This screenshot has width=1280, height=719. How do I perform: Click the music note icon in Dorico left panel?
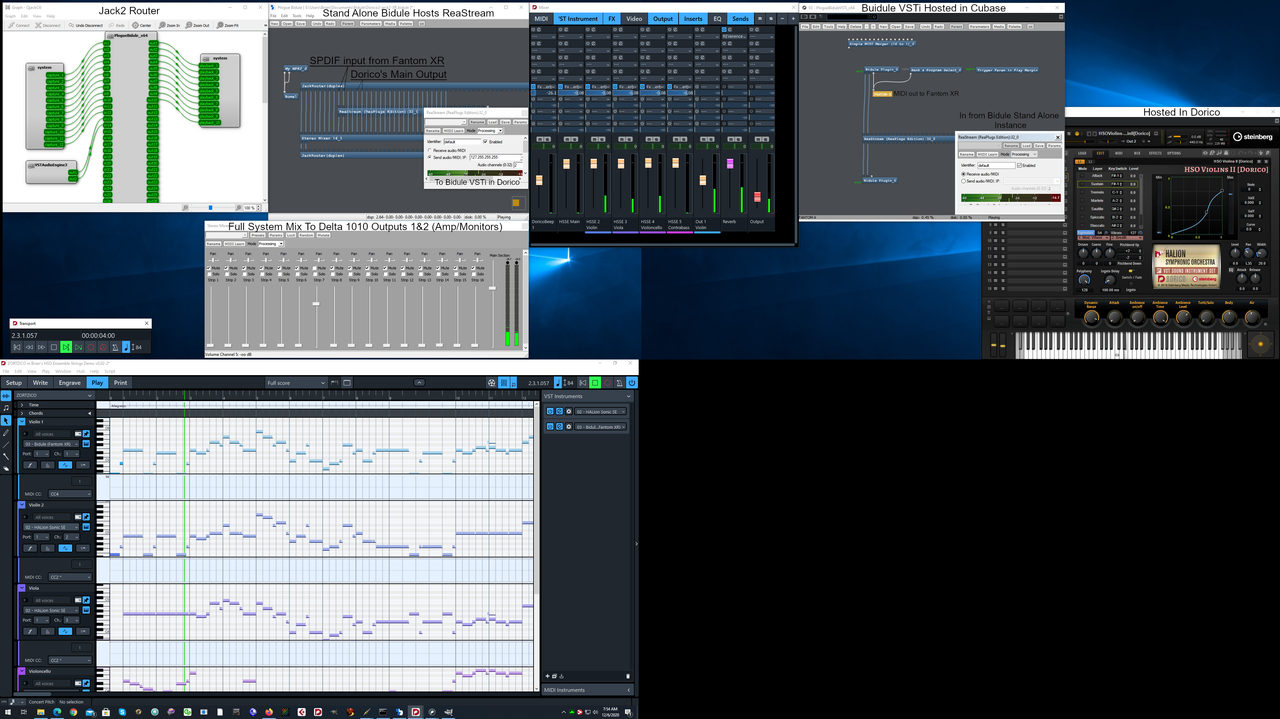(6, 408)
